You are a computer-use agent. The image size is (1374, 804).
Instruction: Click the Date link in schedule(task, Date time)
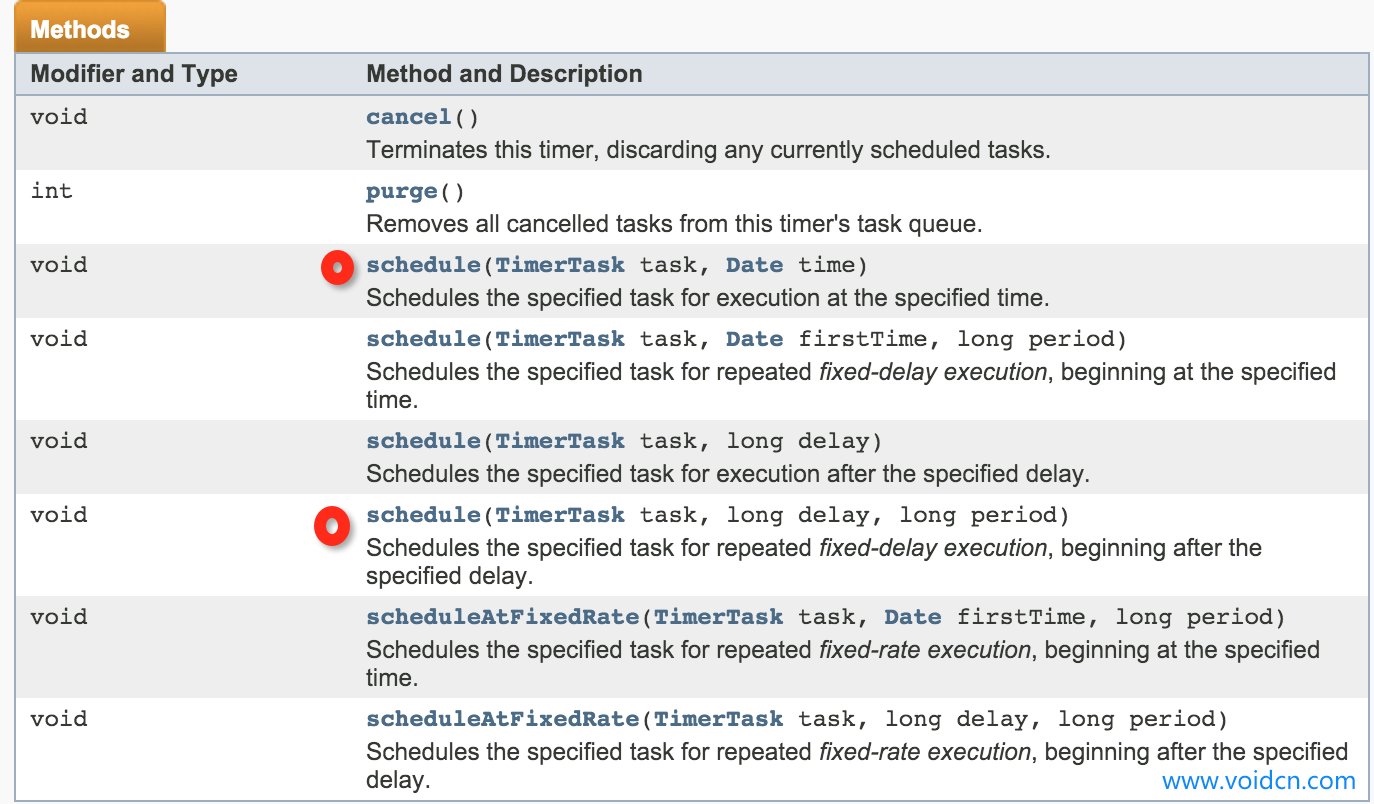pos(755,265)
